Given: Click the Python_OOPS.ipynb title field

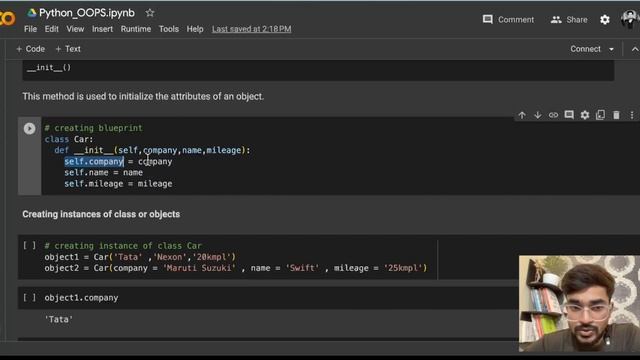Looking at the screenshot, I should [87, 13].
